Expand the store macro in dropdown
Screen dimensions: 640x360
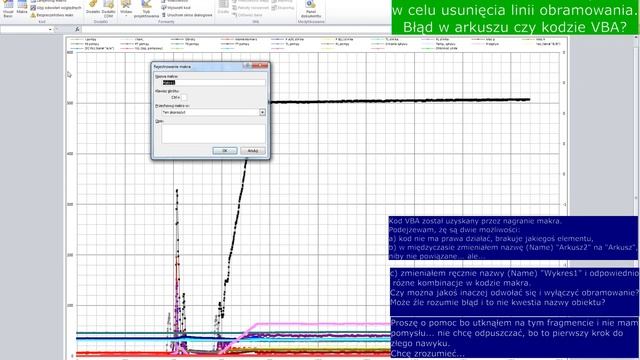click(262, 112)
